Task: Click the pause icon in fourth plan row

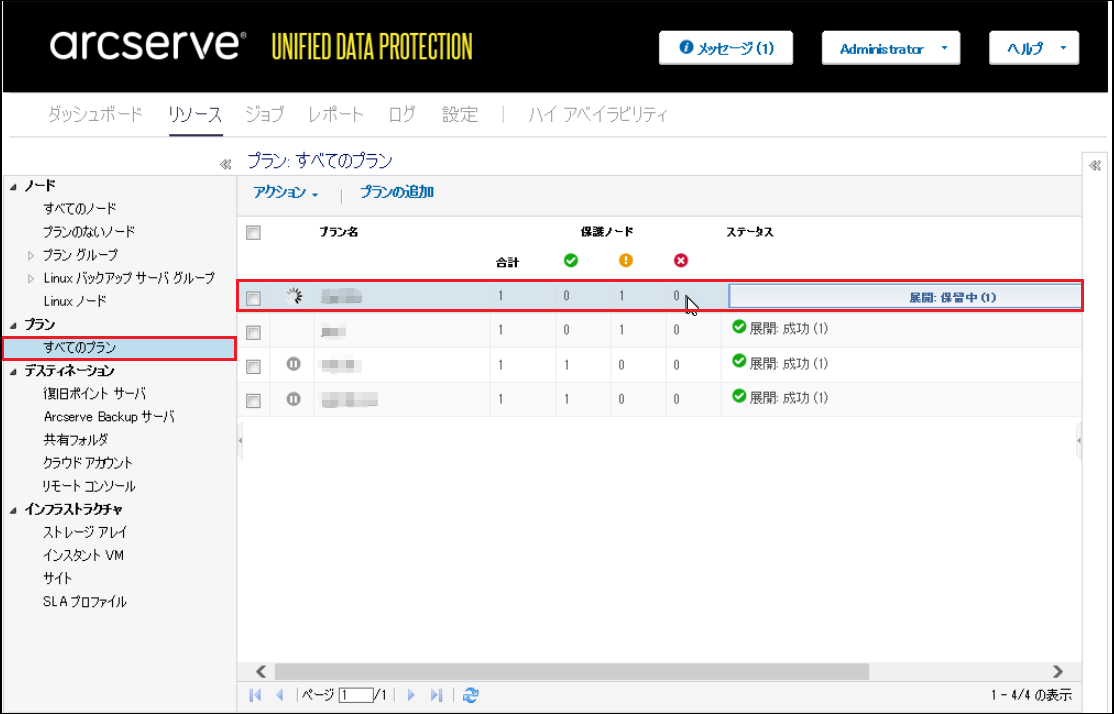Action: coord(293,399)
